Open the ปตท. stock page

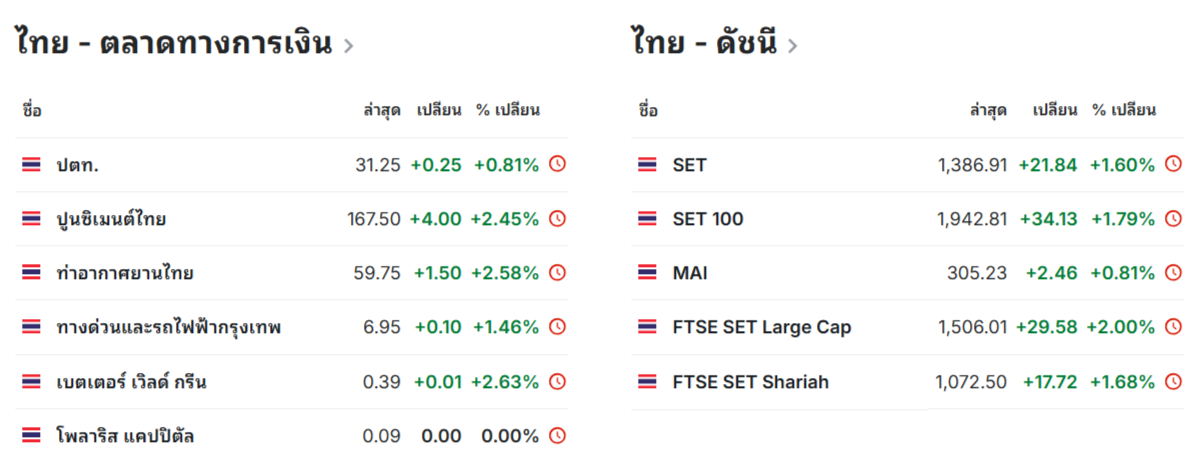click(77, 165)
